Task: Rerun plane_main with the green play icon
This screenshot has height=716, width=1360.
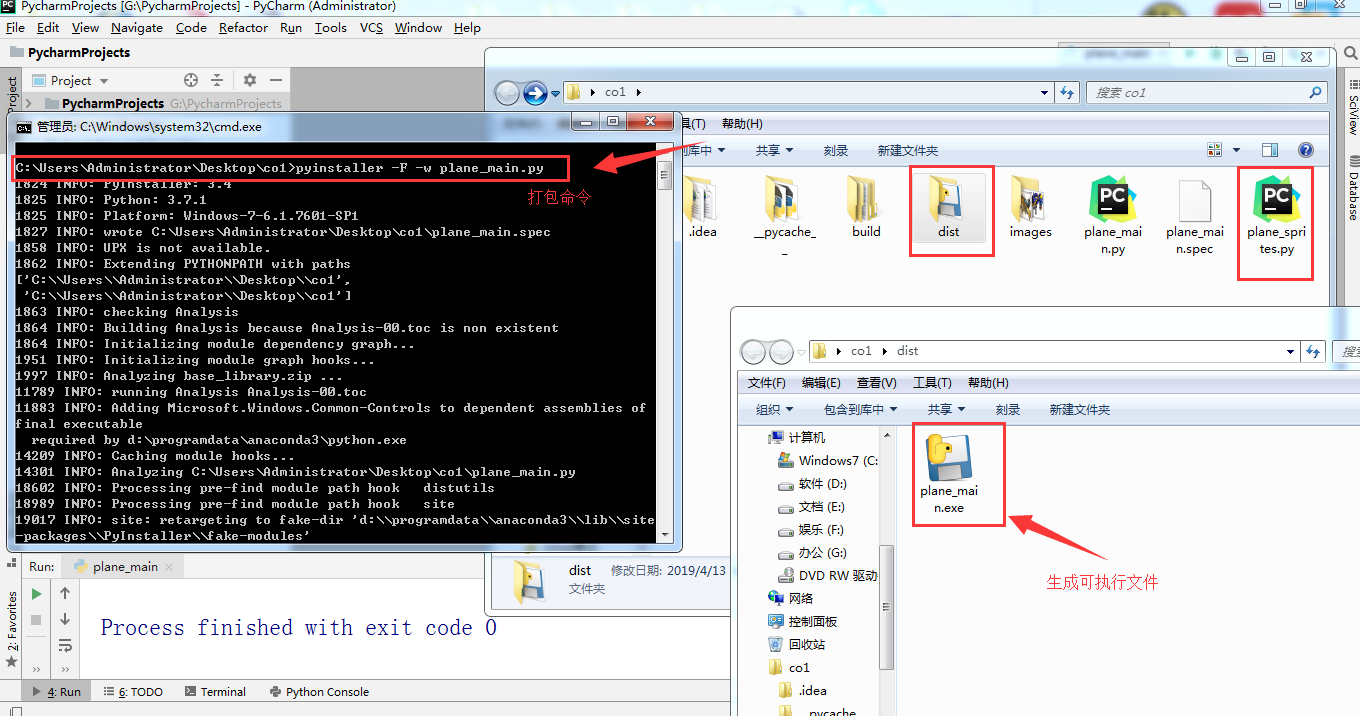Action: (36, 593)
